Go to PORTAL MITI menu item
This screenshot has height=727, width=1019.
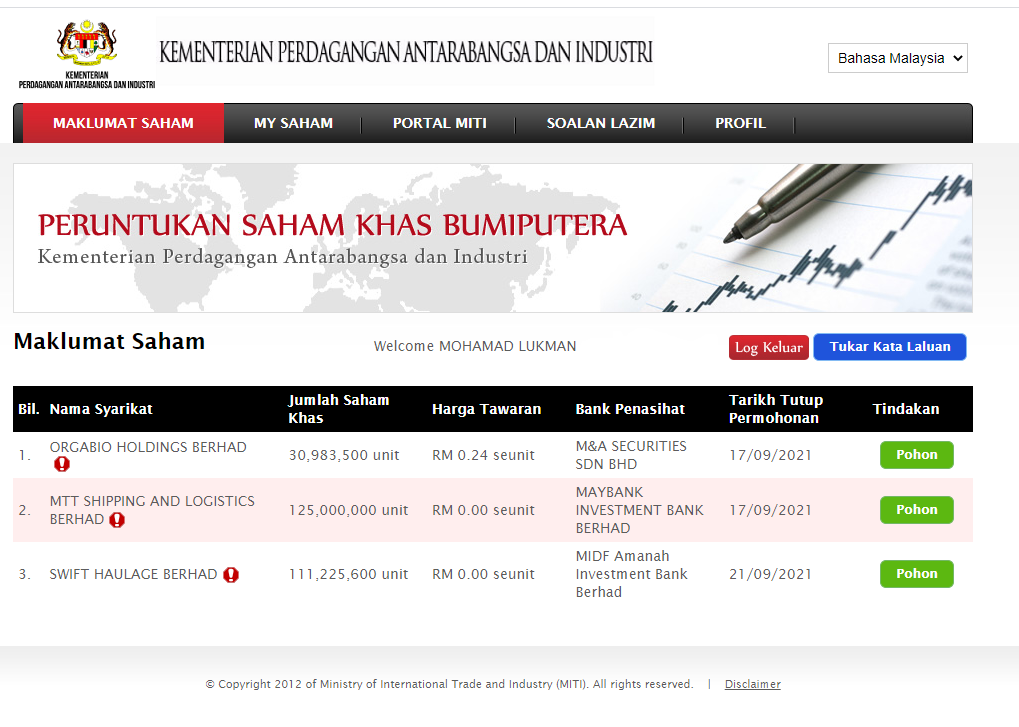click(x=439, y=123)
